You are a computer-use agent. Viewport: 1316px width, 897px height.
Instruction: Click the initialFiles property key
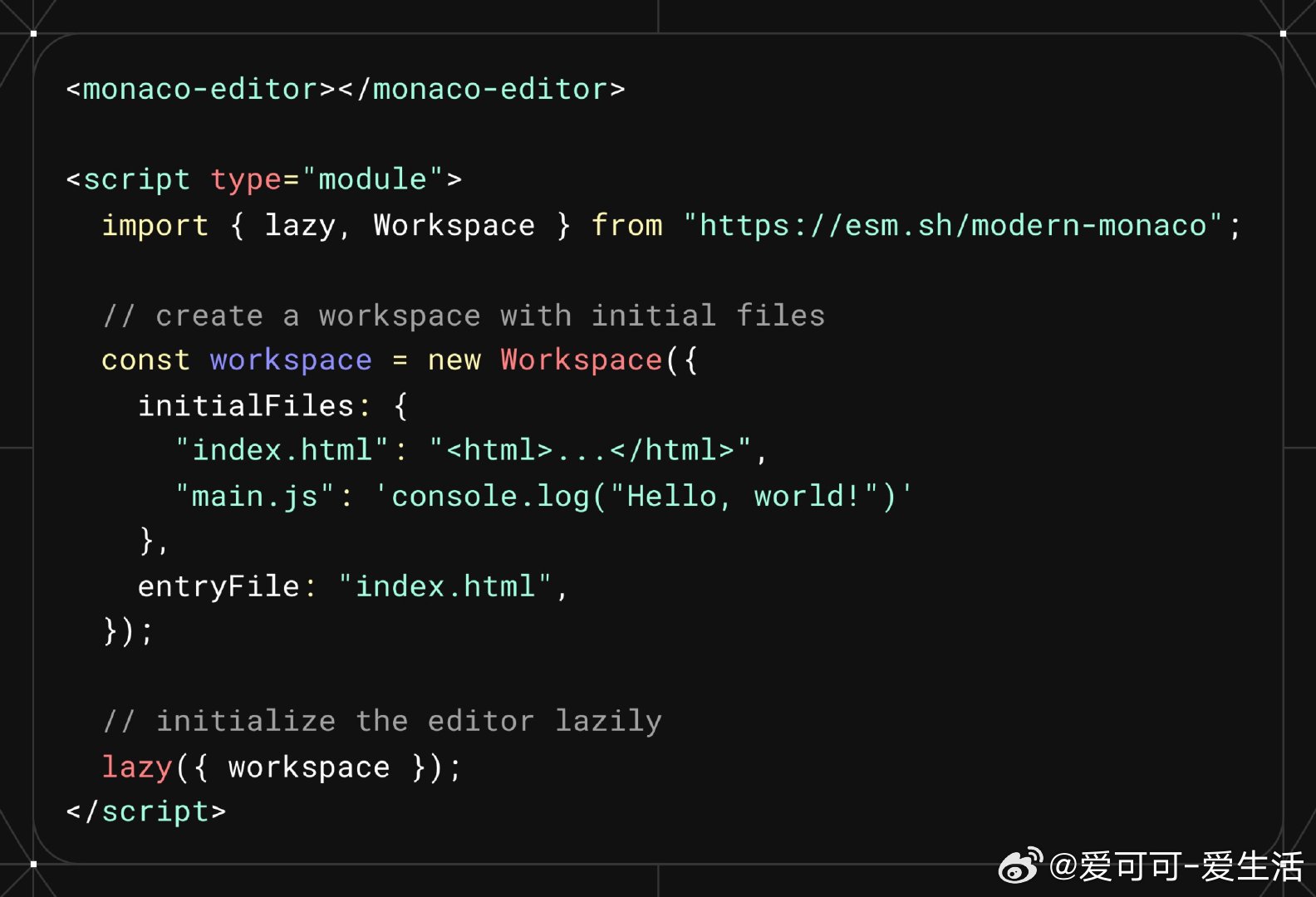246,405
